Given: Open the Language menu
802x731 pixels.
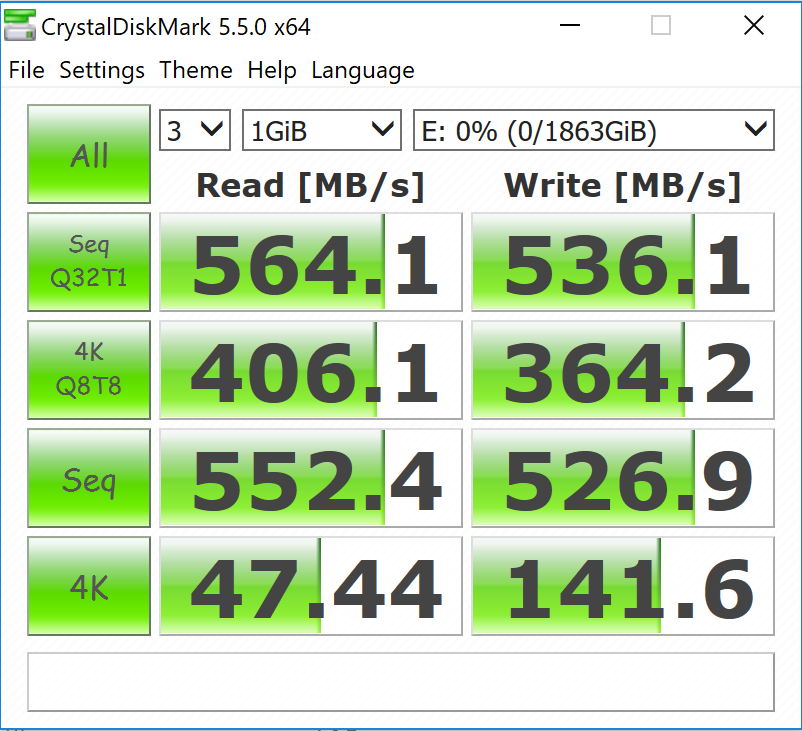Looking at the screenshot, I should (362, 70).
